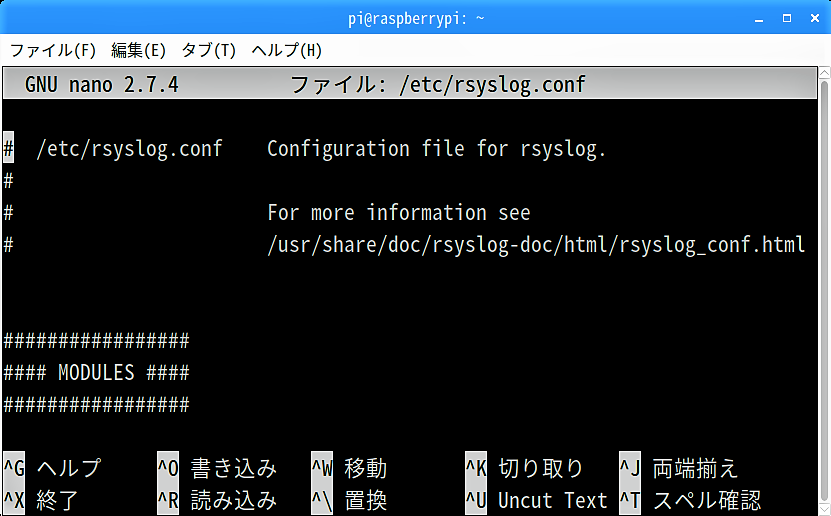Click the 'GNU nano 2.7.4' title text
Viewport: 831px width, 516px height.
(102, 85)
